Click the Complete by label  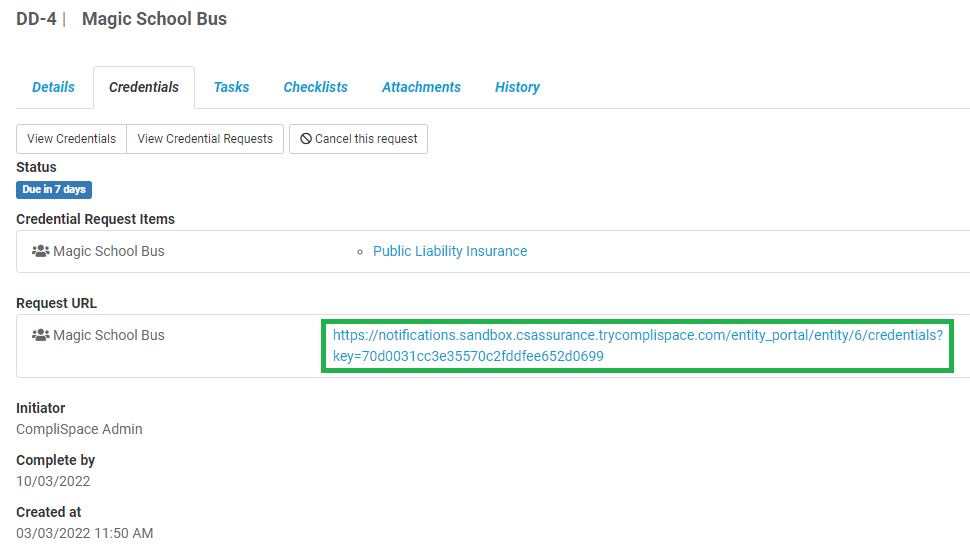[x=55, y=460]
